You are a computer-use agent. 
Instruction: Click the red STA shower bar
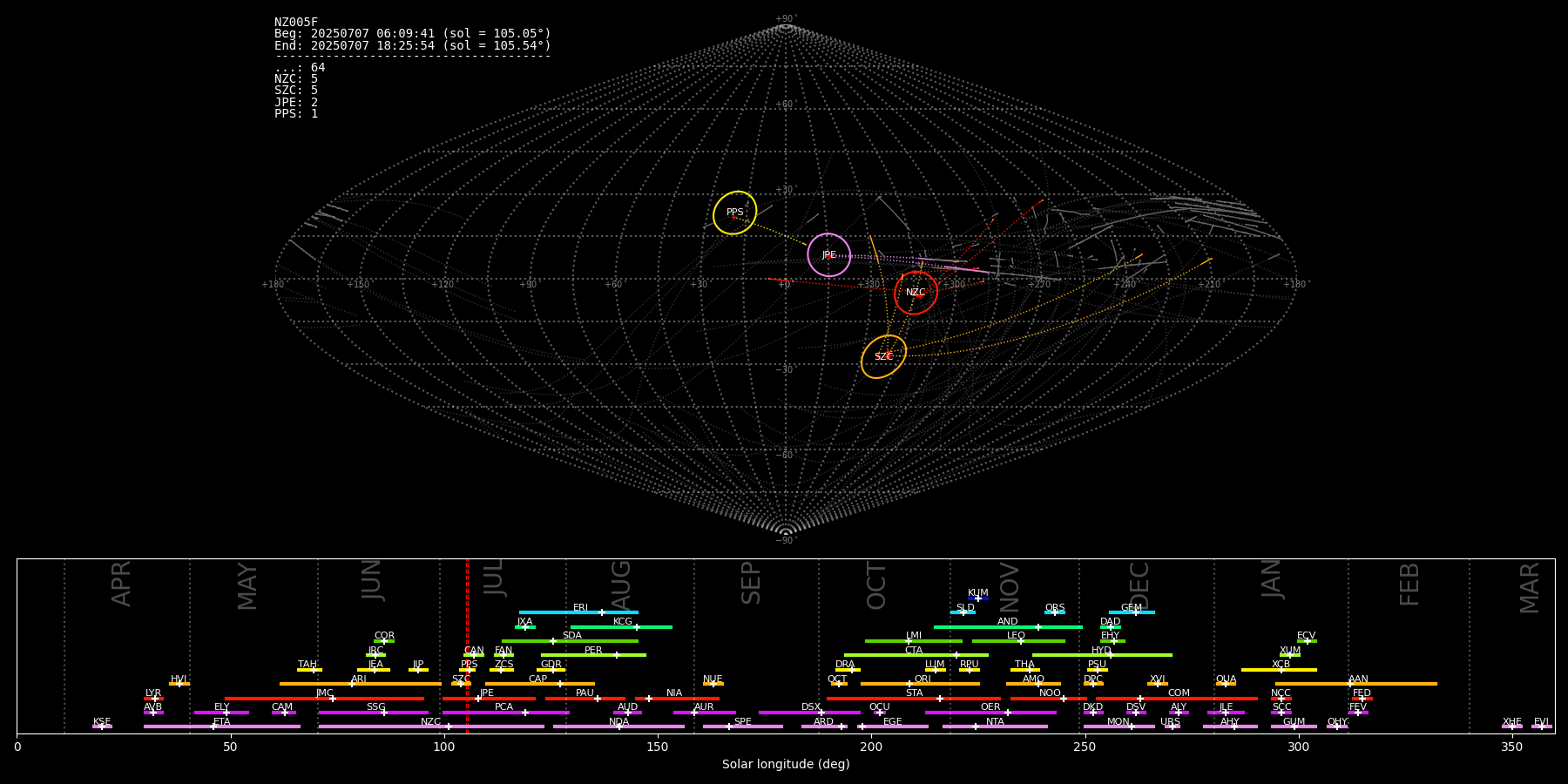pyautogui.click(x=914, y=699)
